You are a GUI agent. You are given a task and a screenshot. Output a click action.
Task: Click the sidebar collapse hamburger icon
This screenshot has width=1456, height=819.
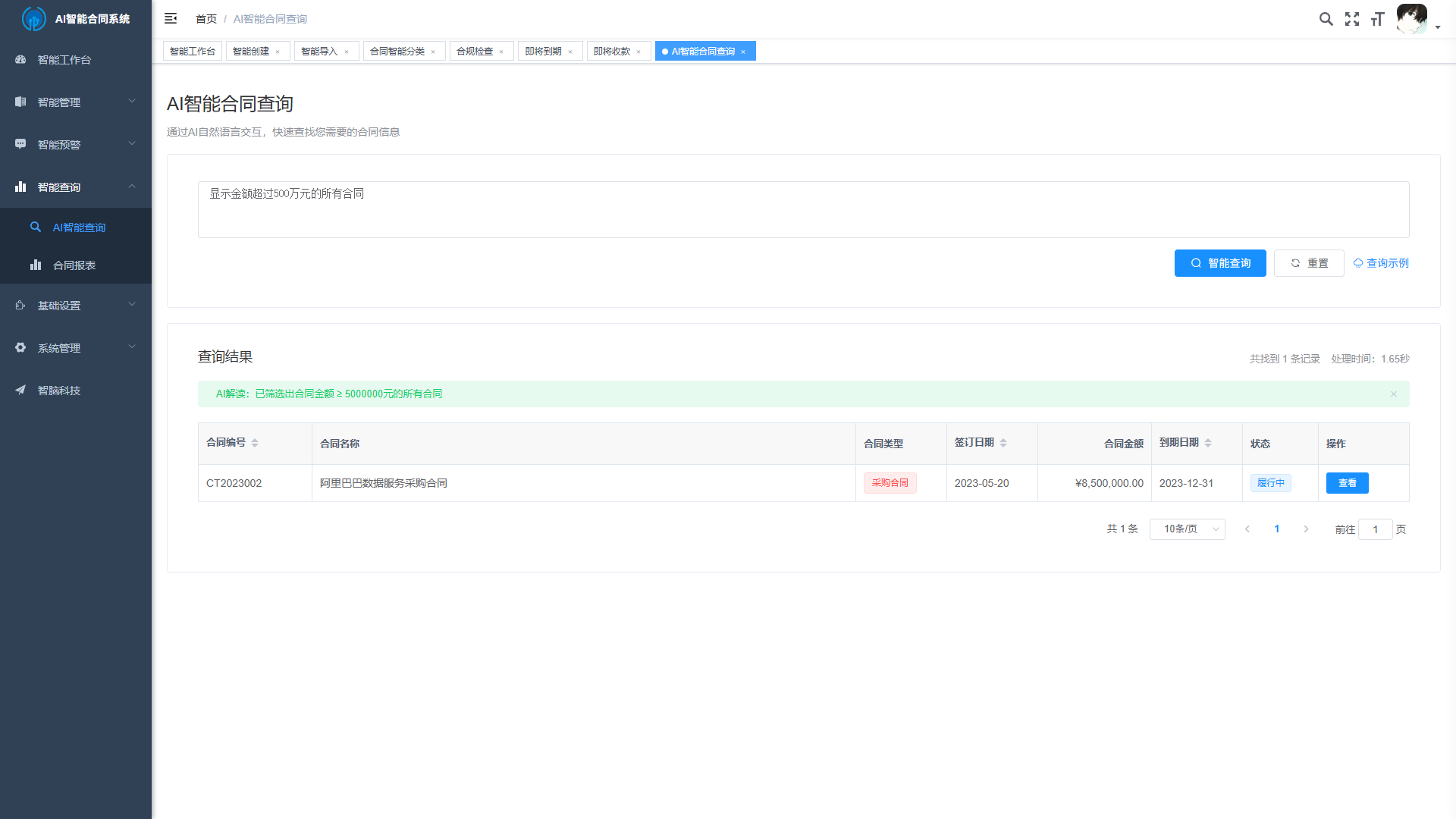pos(171,18)
